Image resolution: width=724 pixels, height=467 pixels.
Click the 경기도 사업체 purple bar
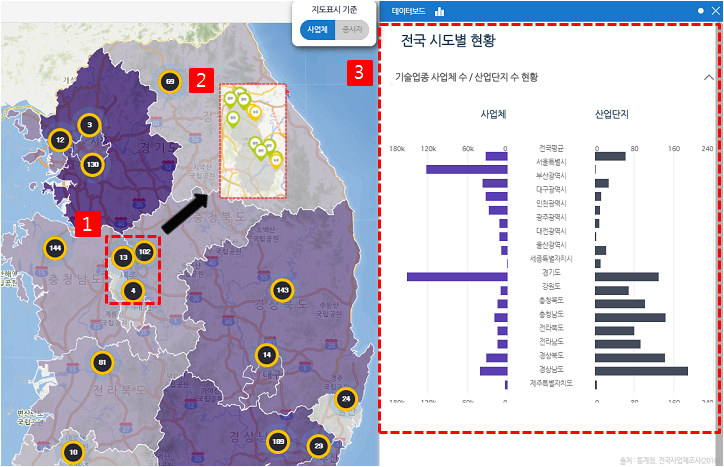coord(457,277)
